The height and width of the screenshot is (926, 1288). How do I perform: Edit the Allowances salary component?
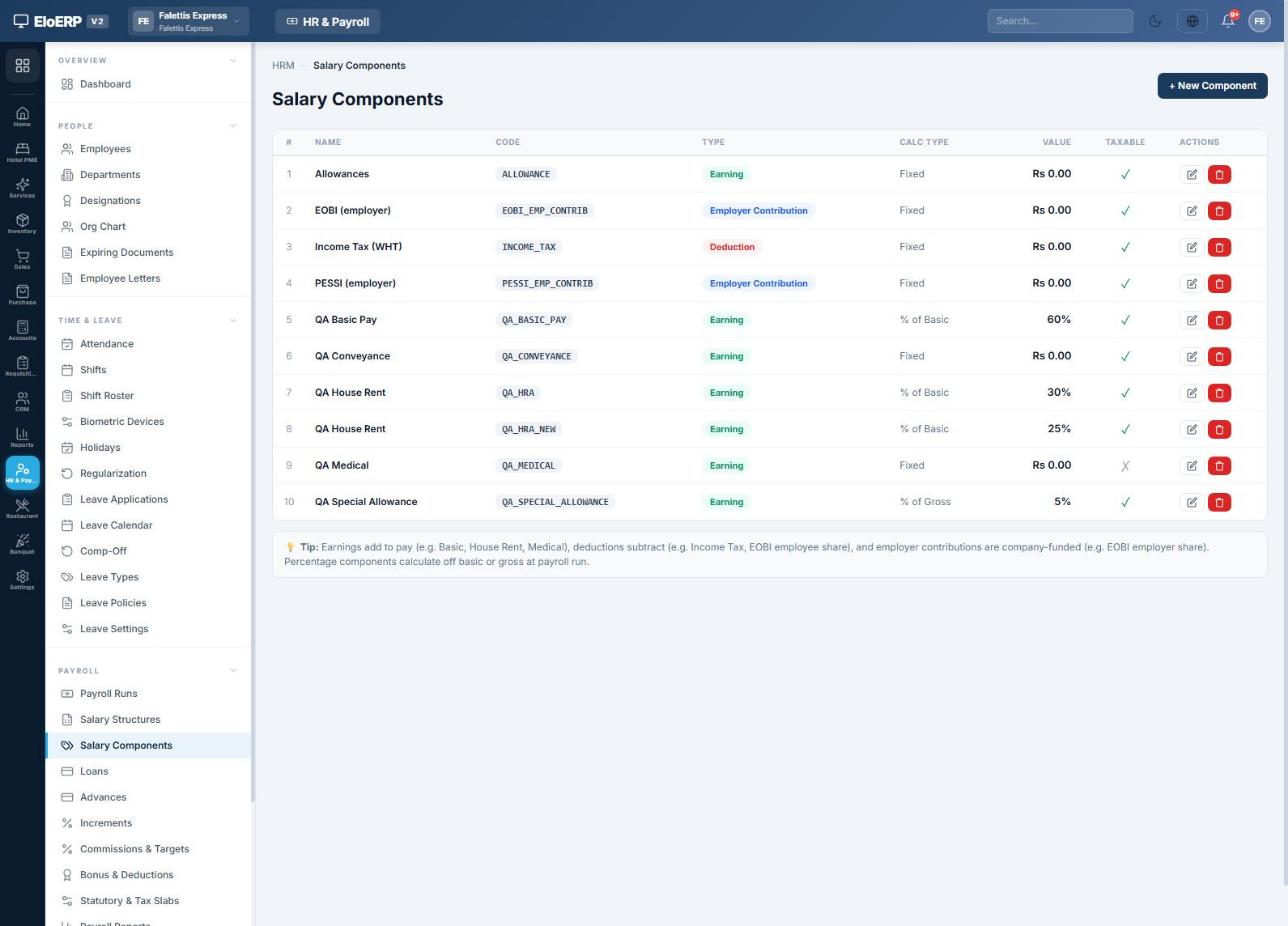1191,174
